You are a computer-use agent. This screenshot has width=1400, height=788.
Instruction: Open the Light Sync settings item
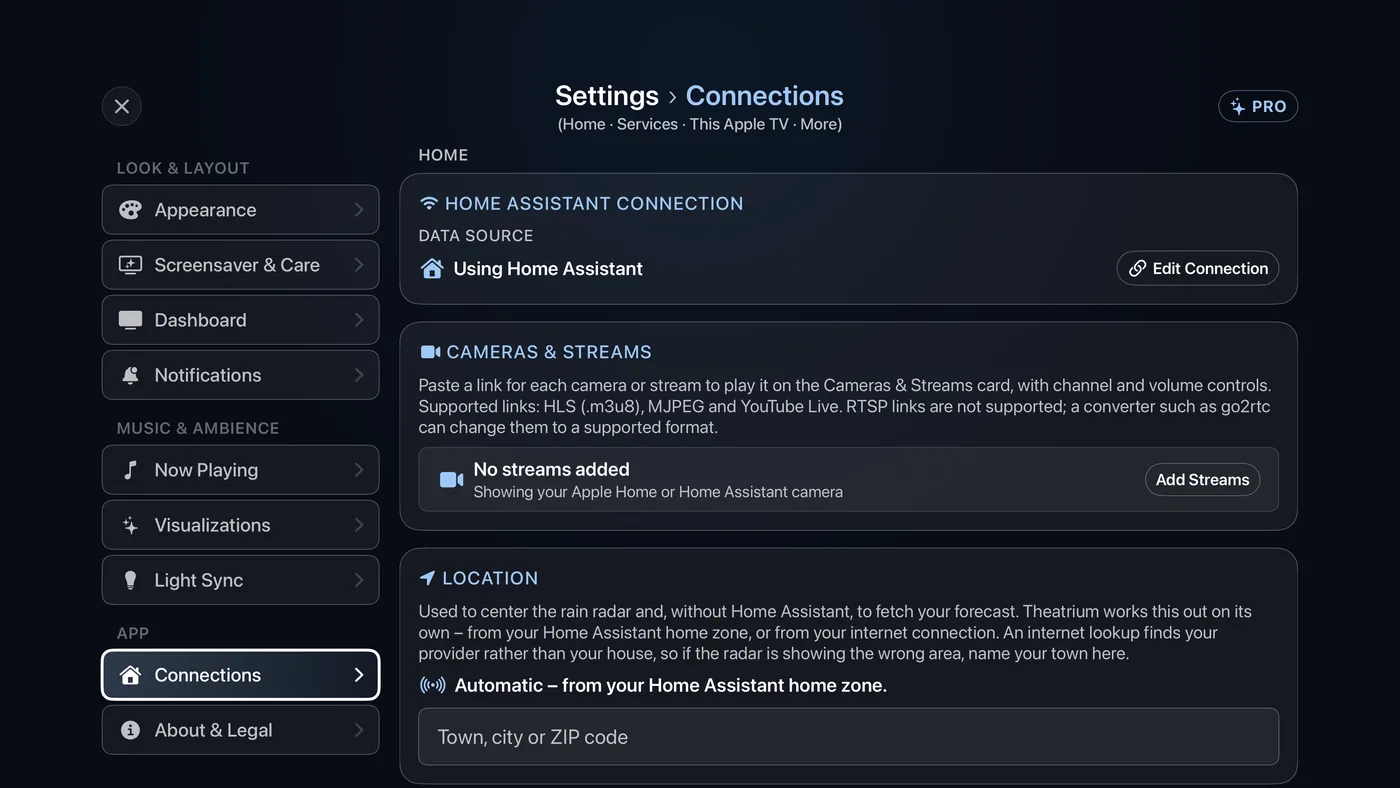coord(240,580)
